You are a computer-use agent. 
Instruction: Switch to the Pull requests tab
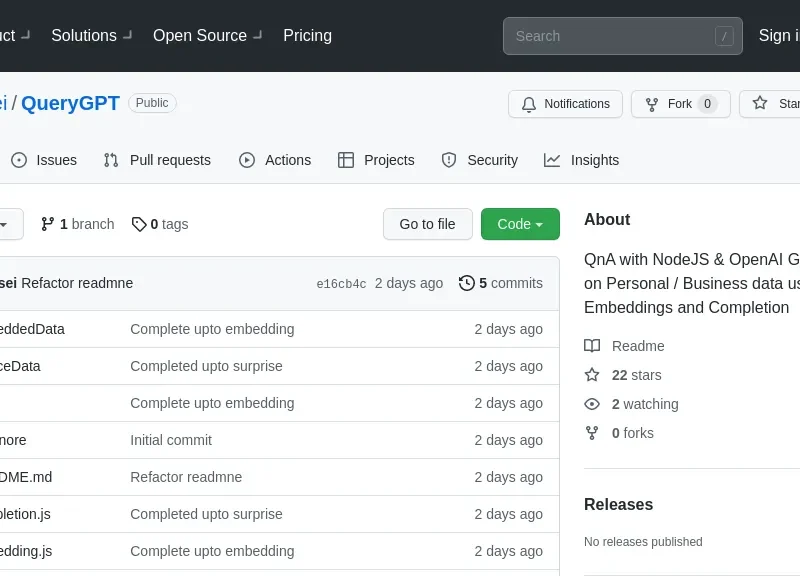[x=157, y=160]
